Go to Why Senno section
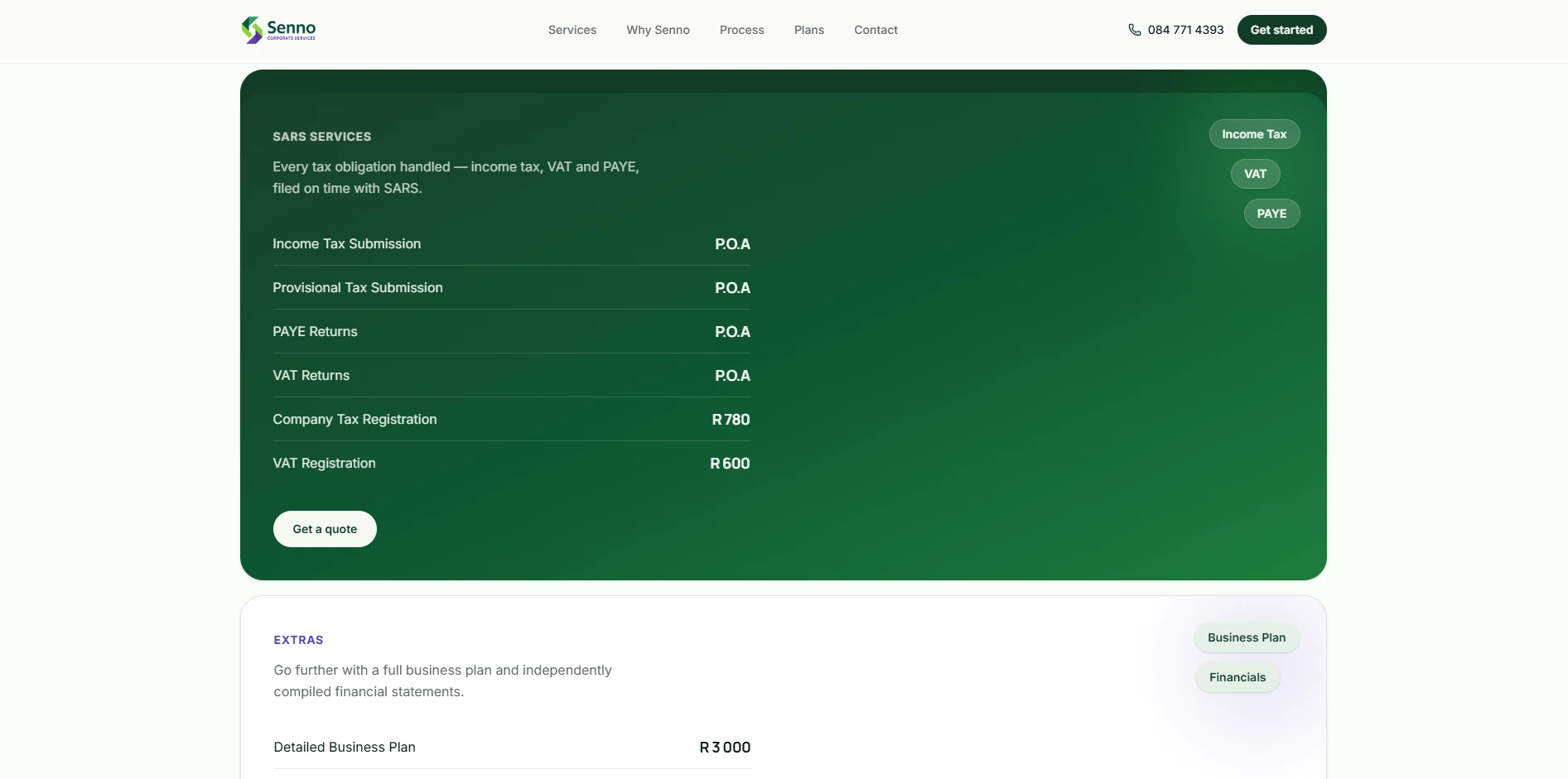Viewport: 1568px width, 779px height. click(x=658, y=30)
